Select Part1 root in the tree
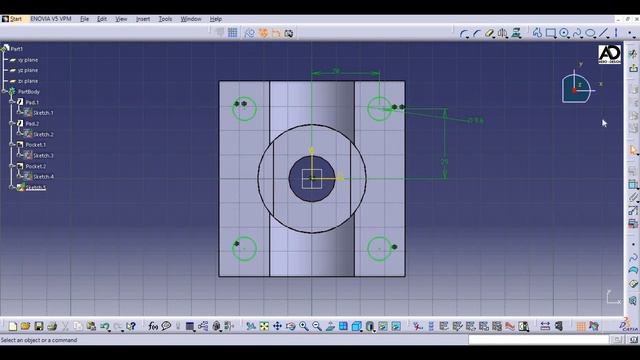Image resolution: width=640 pixels, height=360 pixels. pyautogui.click(x=16, y=49)
